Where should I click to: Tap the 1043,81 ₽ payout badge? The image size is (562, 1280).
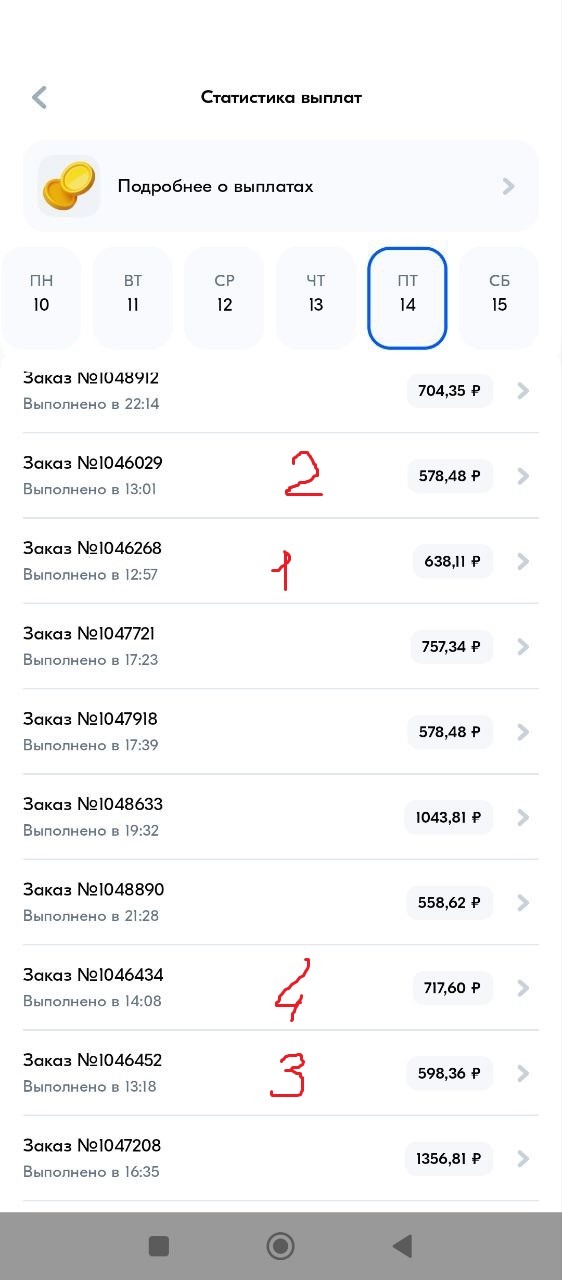[448, 817]
